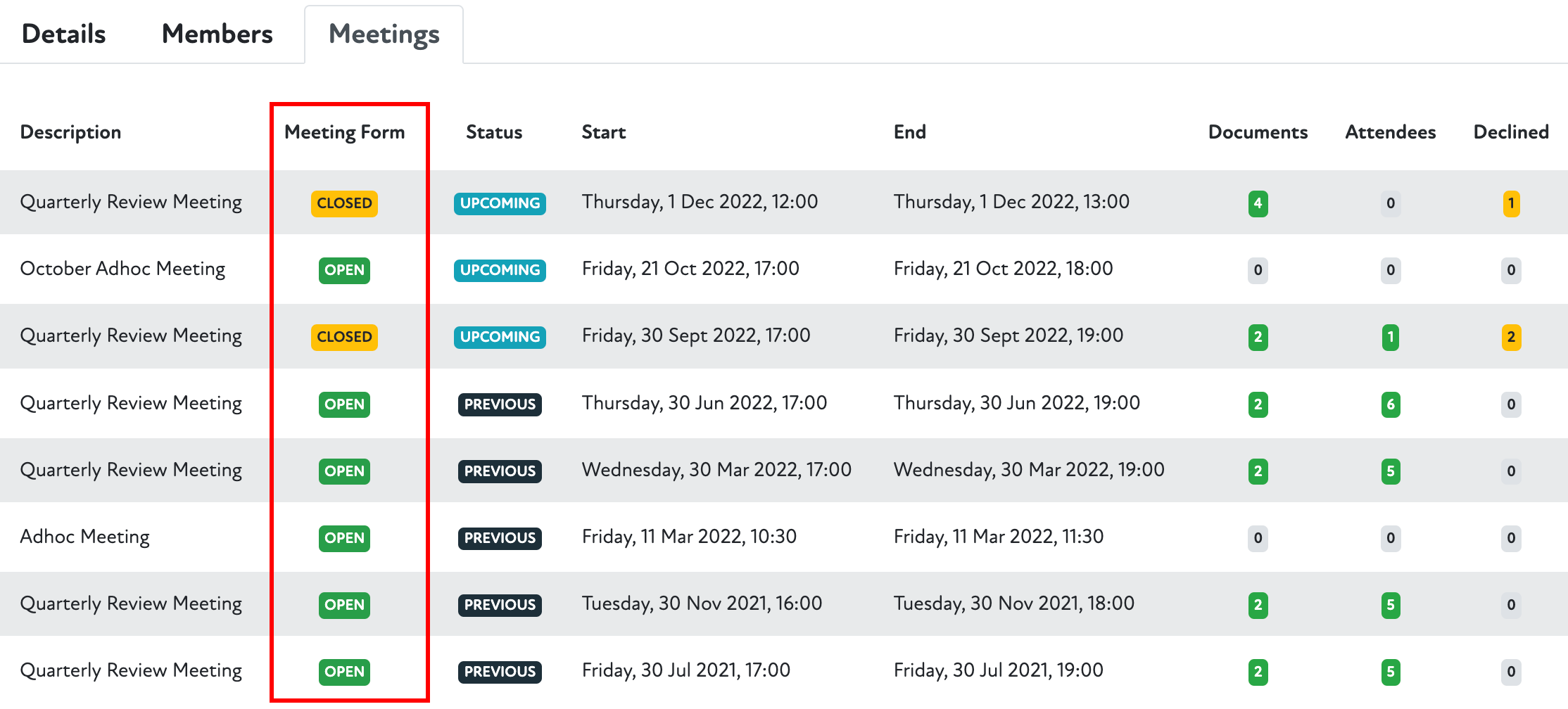1568x709 pixels.
Task: Click the attendees count 1 badge
Action: (x=1390, y=337)
